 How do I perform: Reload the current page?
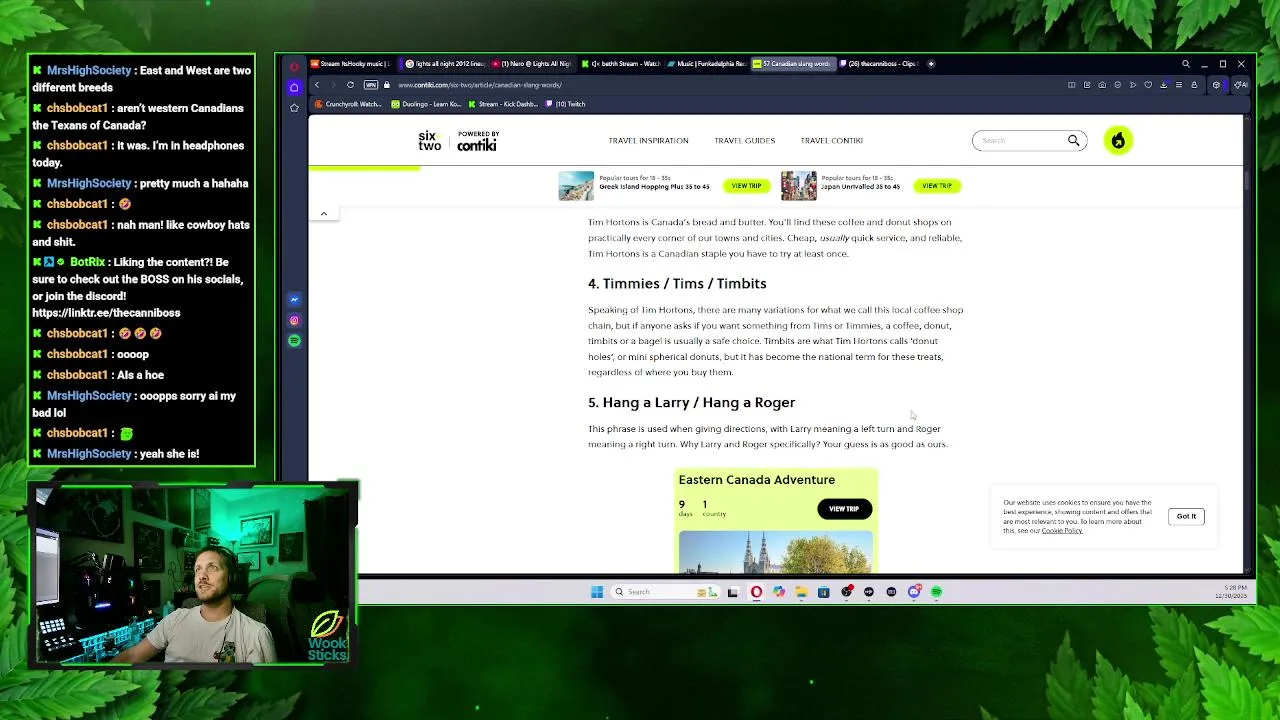tap(350, 85)
